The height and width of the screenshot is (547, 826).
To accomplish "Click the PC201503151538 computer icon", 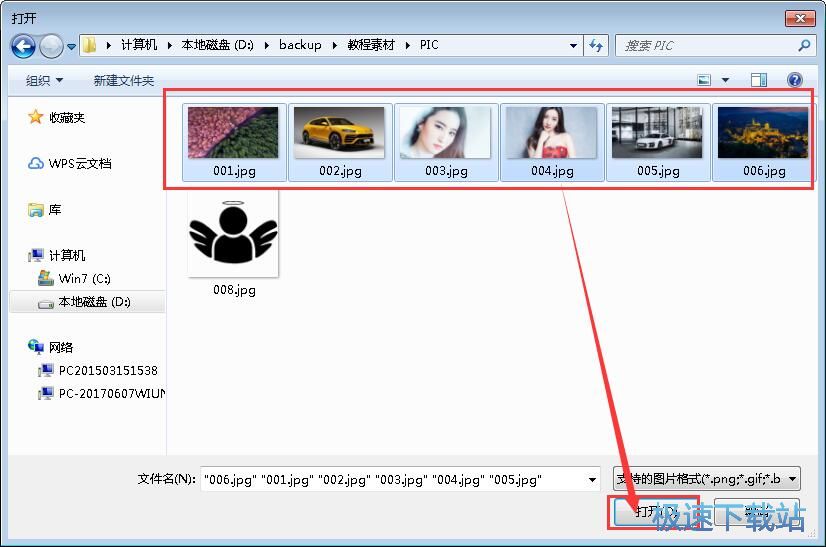I will tap(46, 370).
